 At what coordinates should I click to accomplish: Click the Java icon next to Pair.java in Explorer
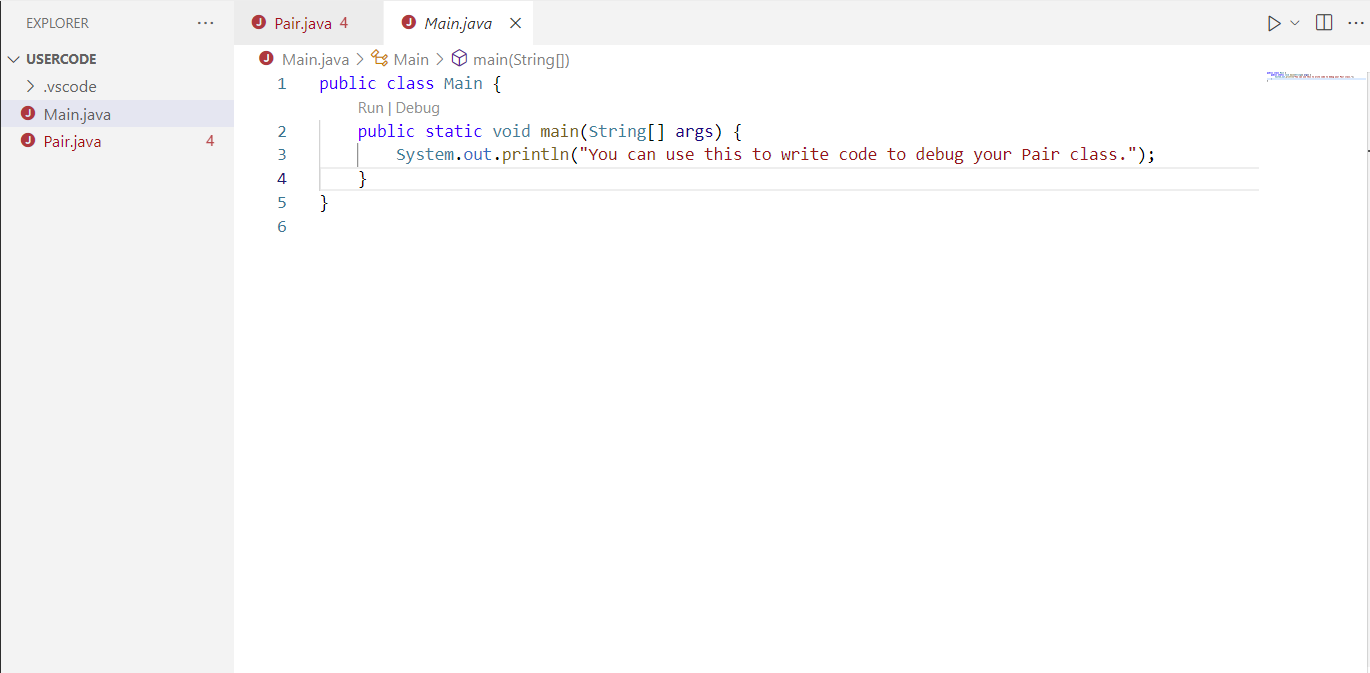pyautogui.click(x=29, y=141)
